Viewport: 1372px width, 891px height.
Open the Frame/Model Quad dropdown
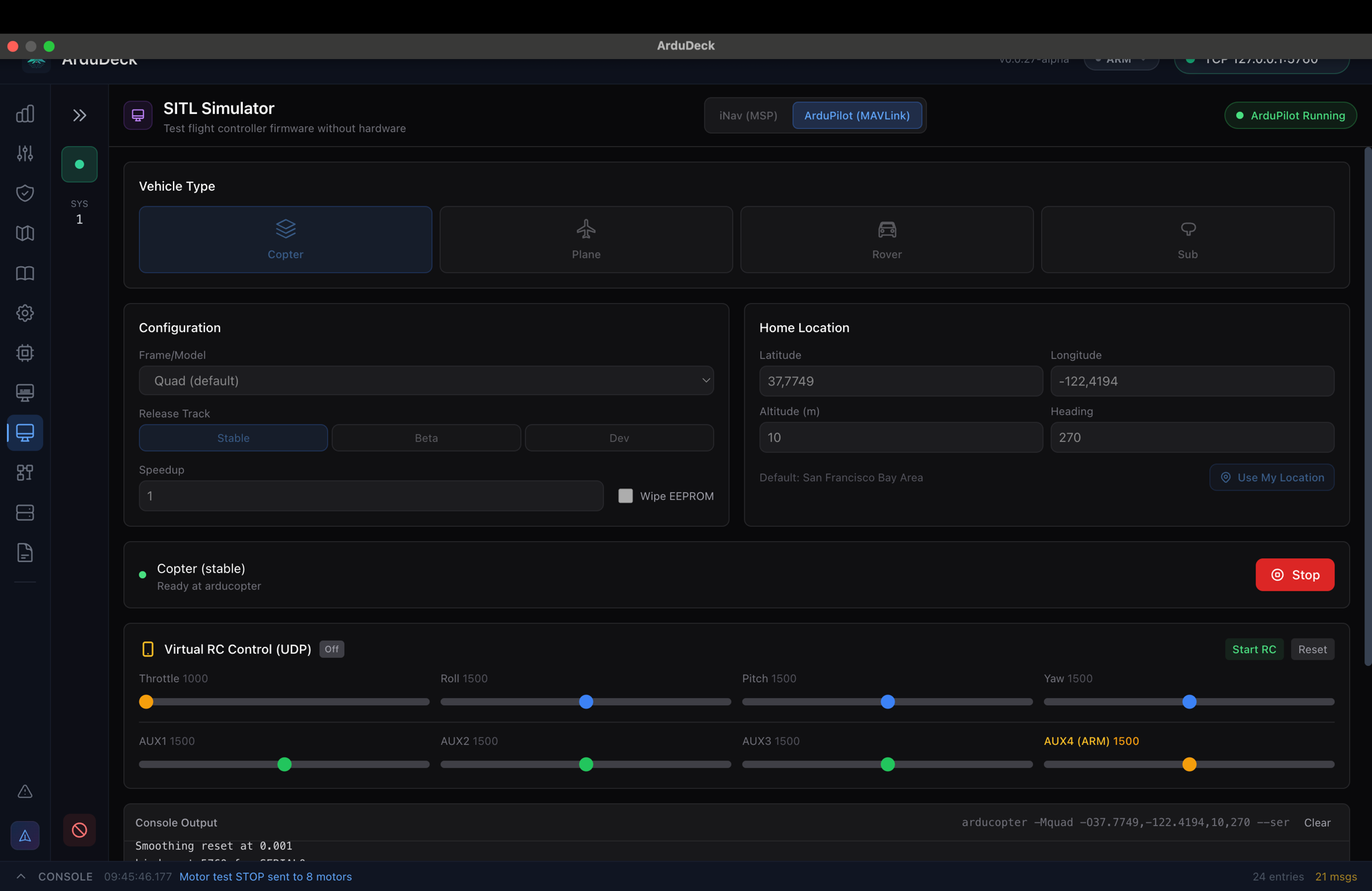point(426,381)
